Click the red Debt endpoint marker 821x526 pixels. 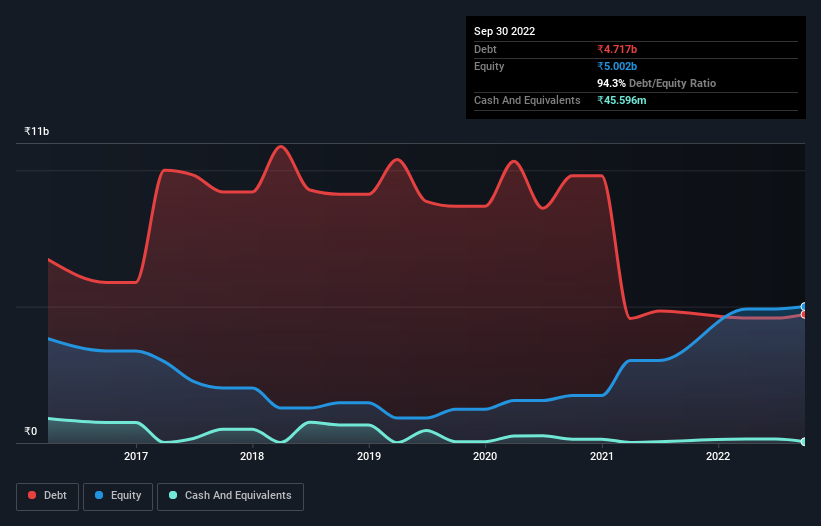[x=804, y=315]
